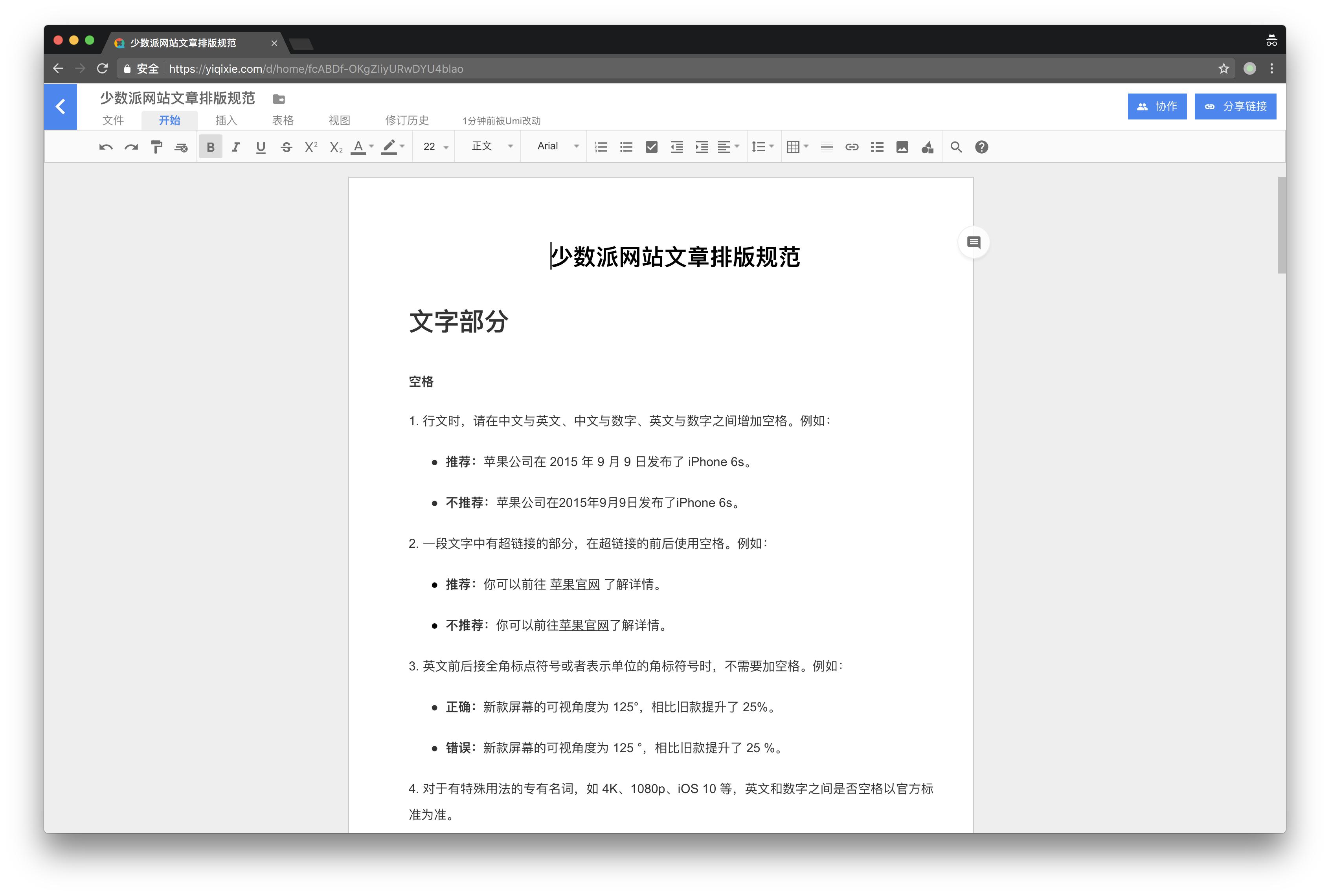Click the format painter icon
1330x896 pixels.
point(156,147)
